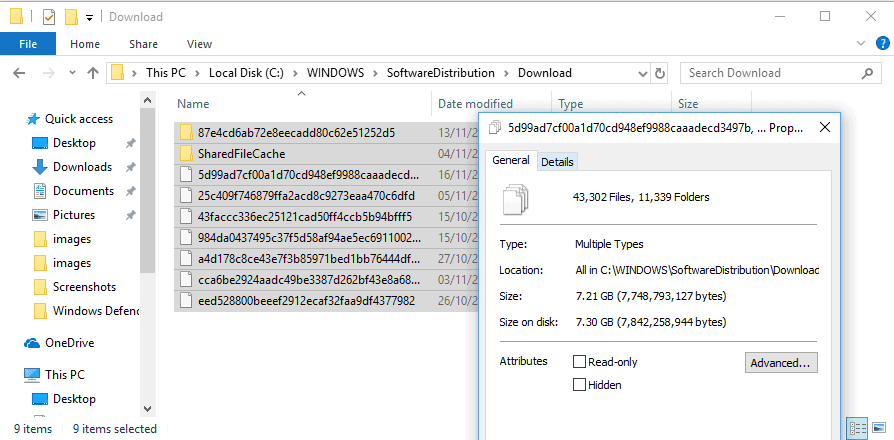Refresh the Download folder

660,73
